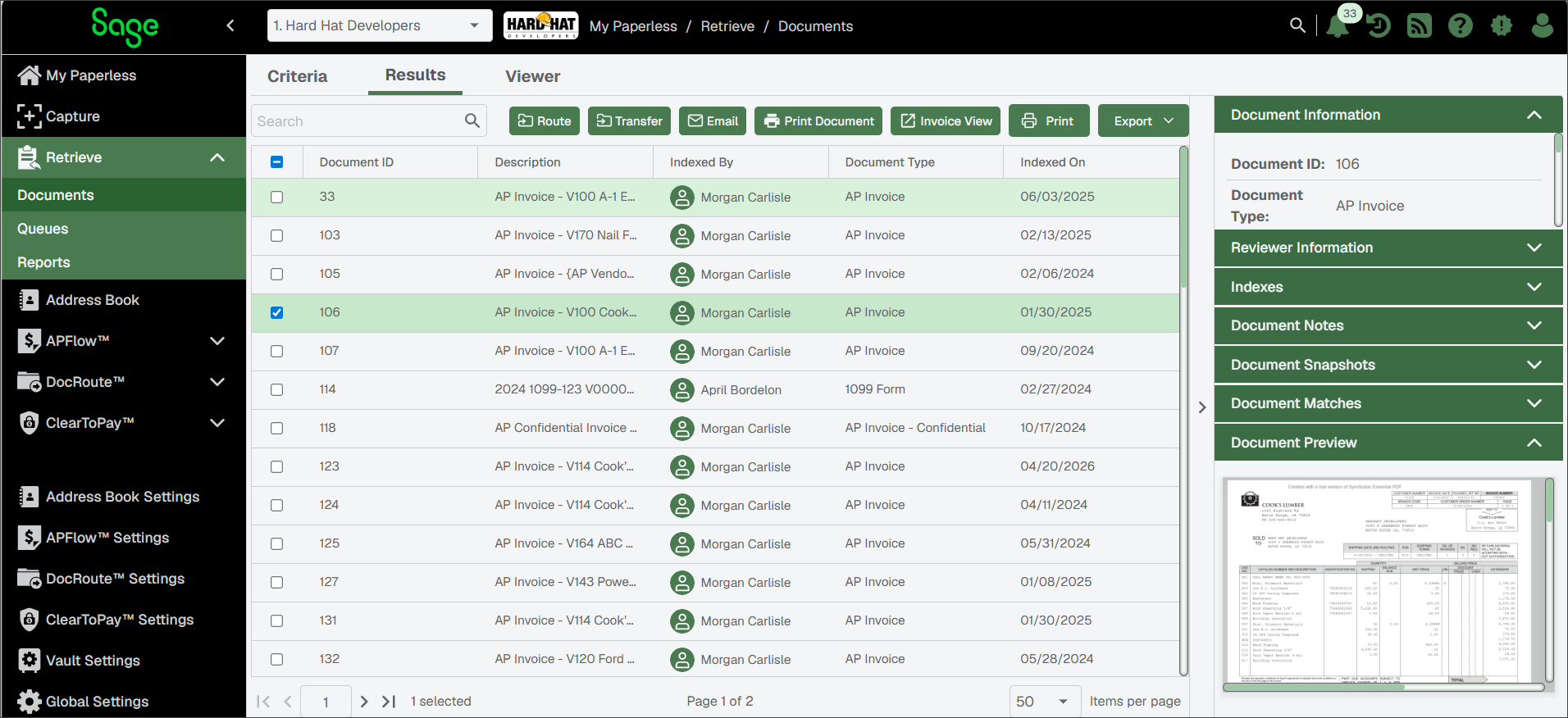The height and width of the screenshot is (718, 1568).
Task: Open notifications bell showing 33
Action: tap(1338, 25)
